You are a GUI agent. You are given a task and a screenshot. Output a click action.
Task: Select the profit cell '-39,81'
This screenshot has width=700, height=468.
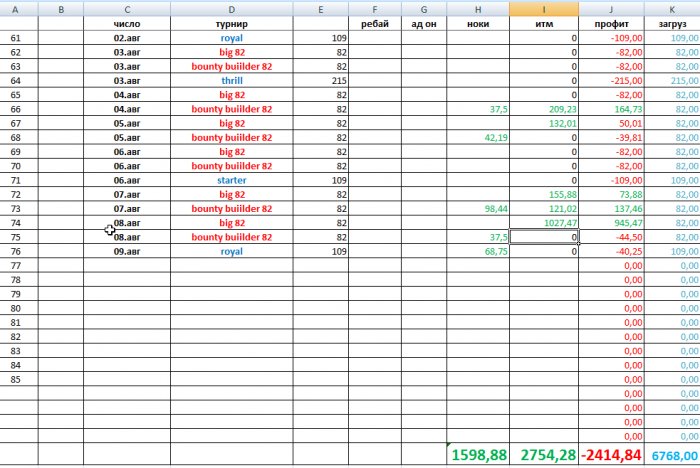611,138
